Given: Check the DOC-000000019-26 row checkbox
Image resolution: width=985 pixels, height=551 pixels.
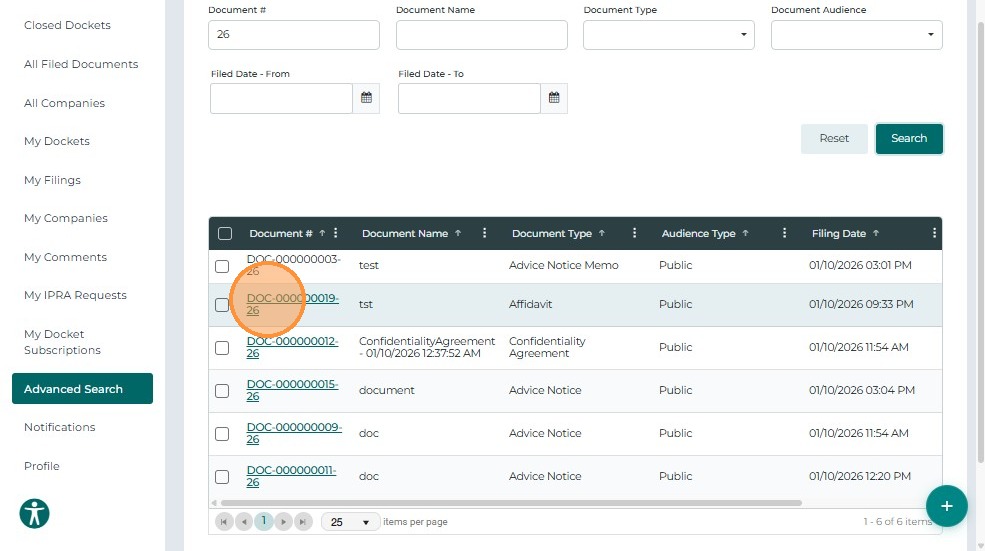Looking at the screenshot, I should coord(222,305).
